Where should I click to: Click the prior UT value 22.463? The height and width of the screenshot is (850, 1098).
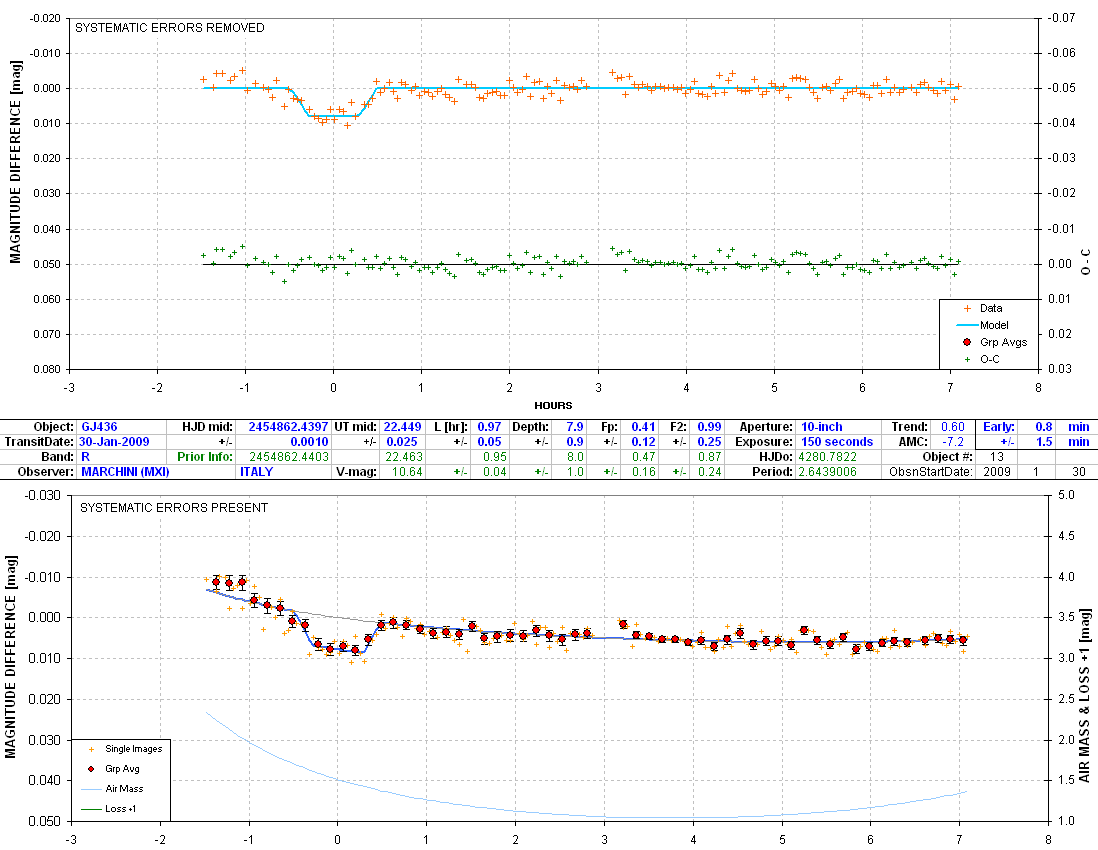403,457
